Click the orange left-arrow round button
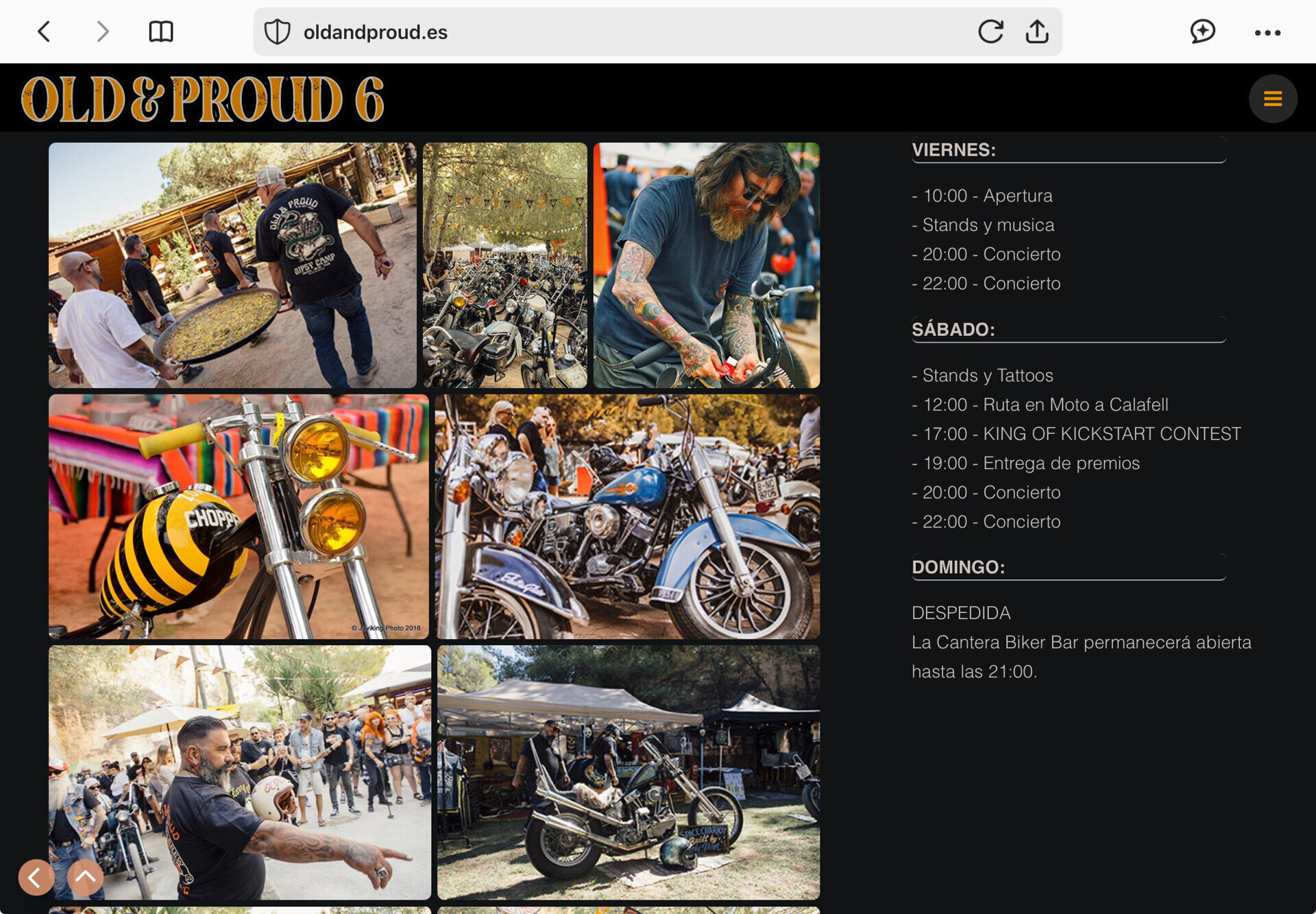Viewport: 1316px width, 914px height. [36, 877]
